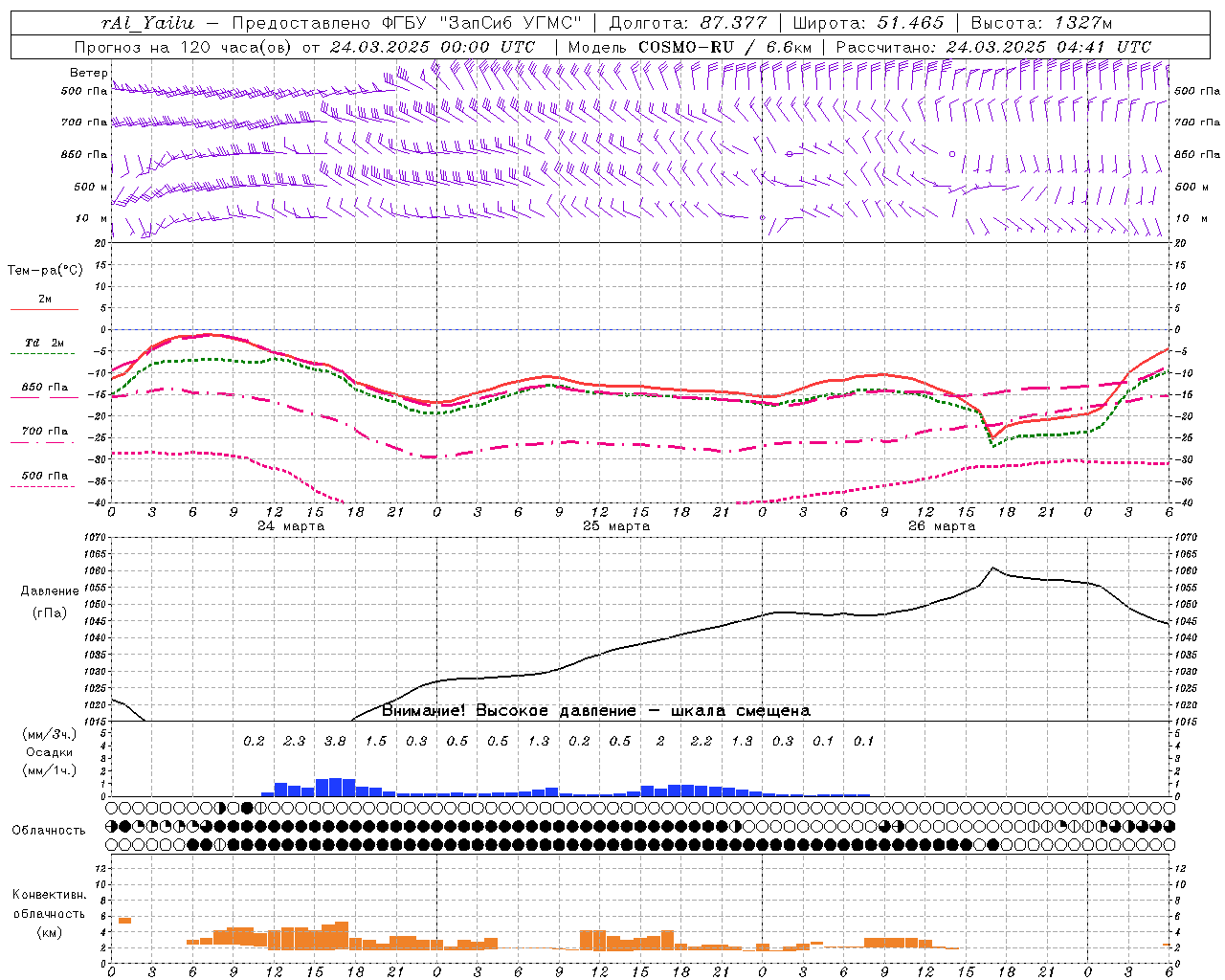Click the 500 гПа entry in temperature legend
The width and height of the screenshot is (1225, 980).
pyautogui.click(x=45, y=476)
